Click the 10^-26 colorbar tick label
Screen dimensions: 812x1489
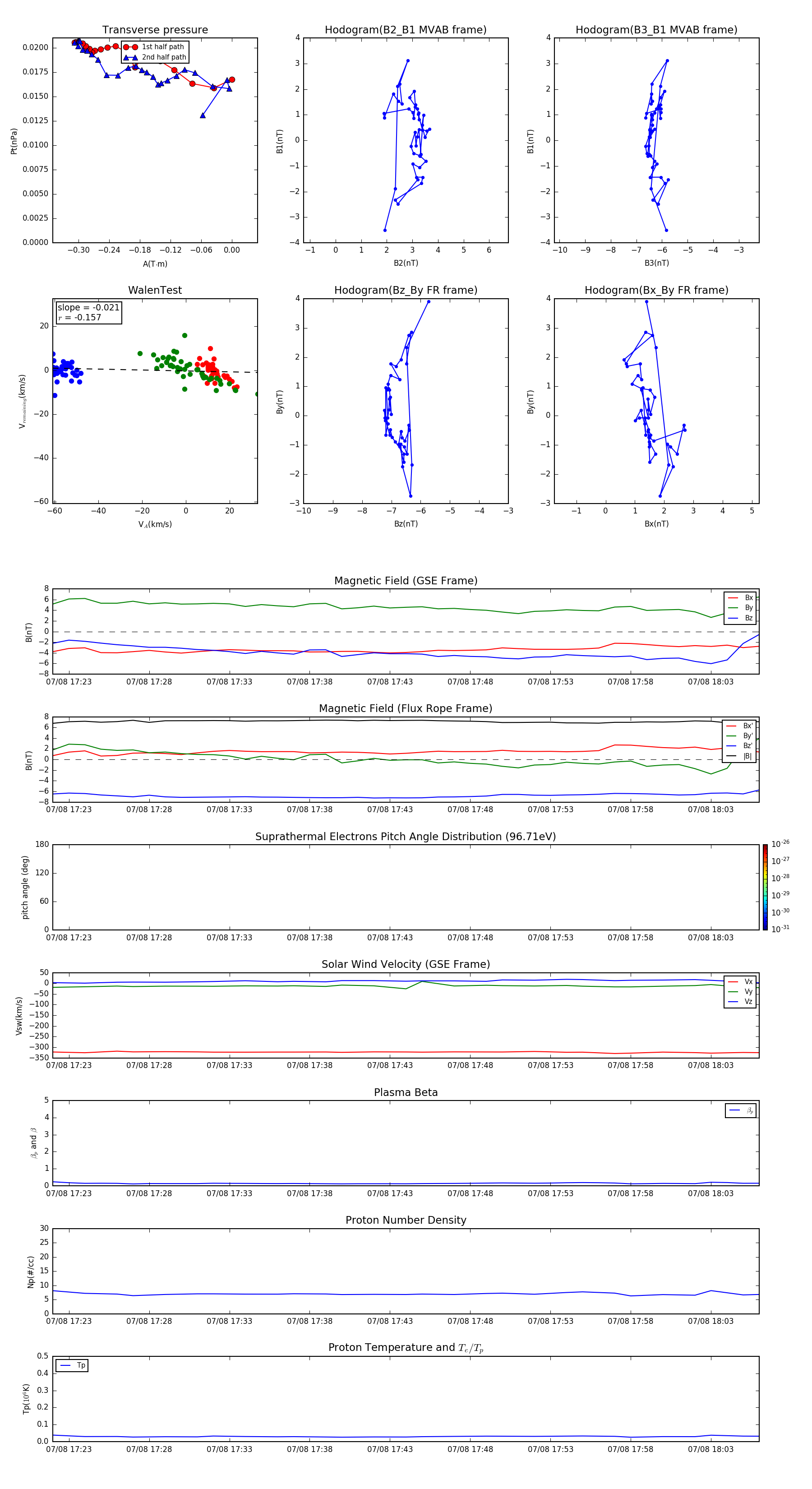(780, 844)
